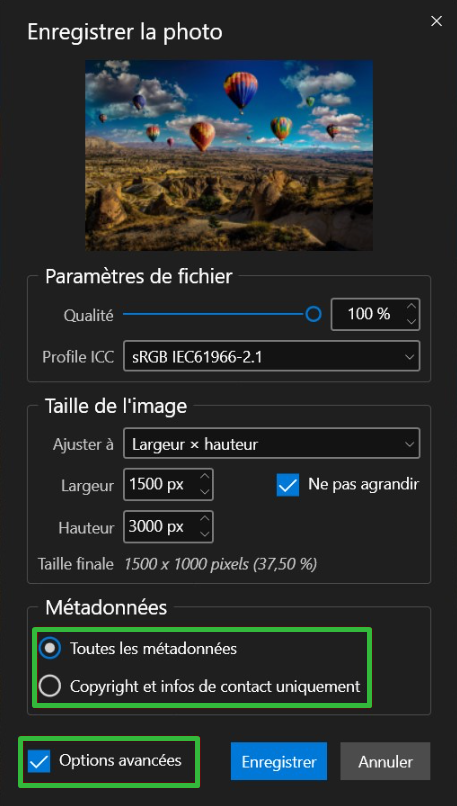Disable Options avancées checkbox

point(39,761)
